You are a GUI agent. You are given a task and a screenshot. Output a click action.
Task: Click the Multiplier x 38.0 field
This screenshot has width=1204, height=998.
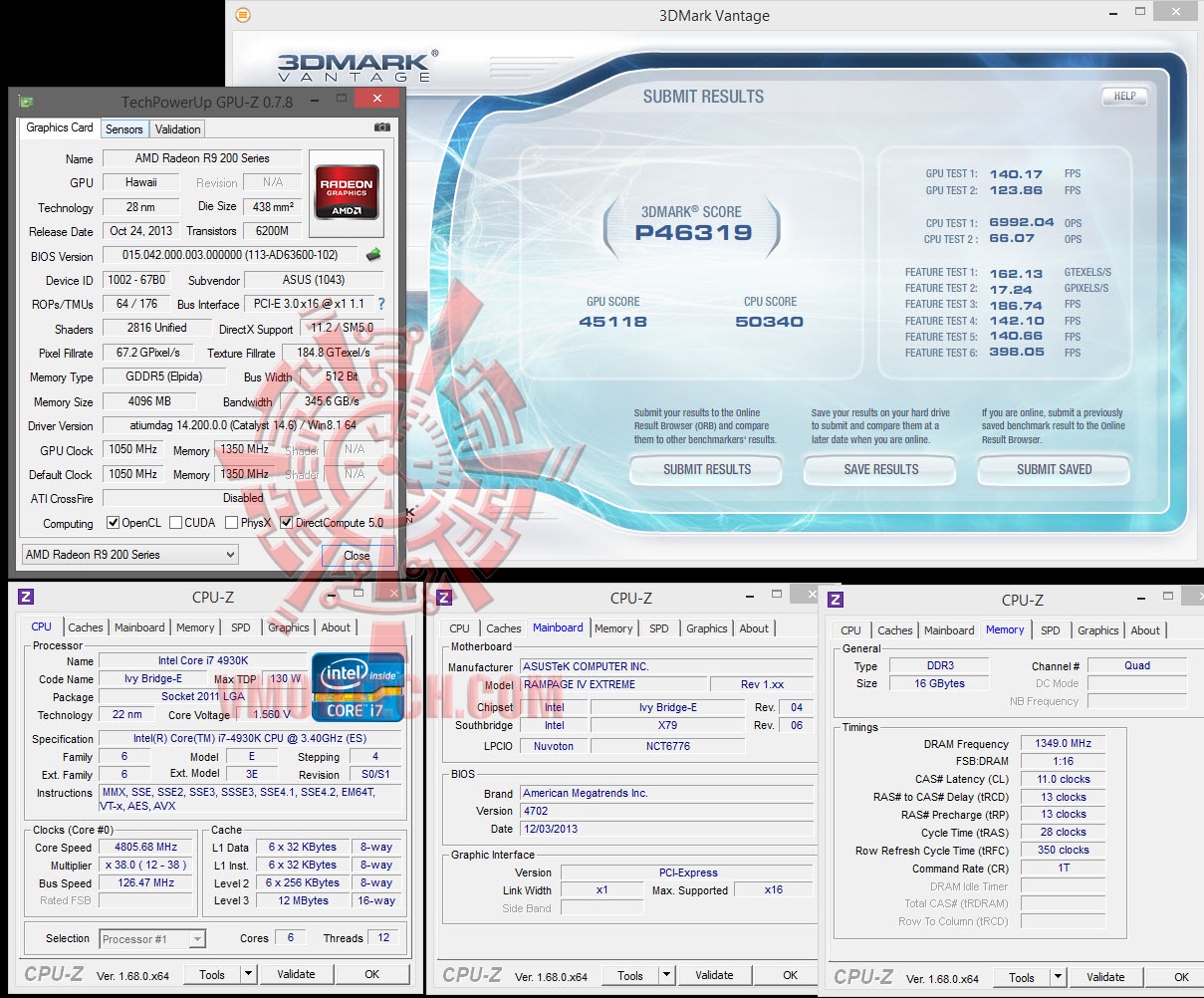[x=145, y=866]
